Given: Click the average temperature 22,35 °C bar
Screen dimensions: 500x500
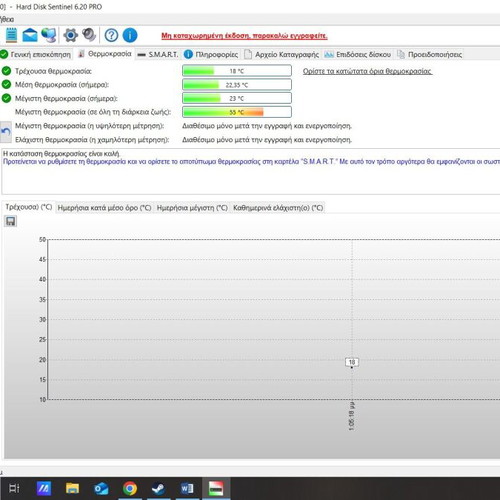Looking at the screenshot, I should [237, 85].
